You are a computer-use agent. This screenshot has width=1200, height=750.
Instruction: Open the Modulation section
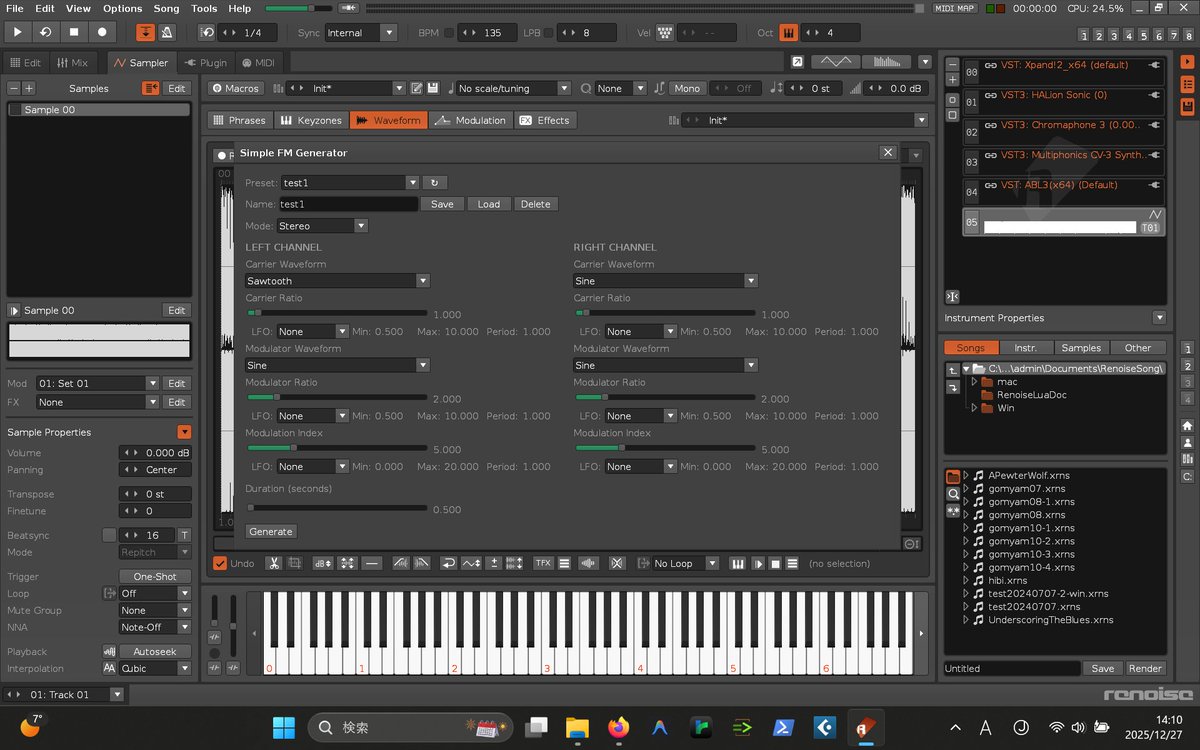point(471,120)
